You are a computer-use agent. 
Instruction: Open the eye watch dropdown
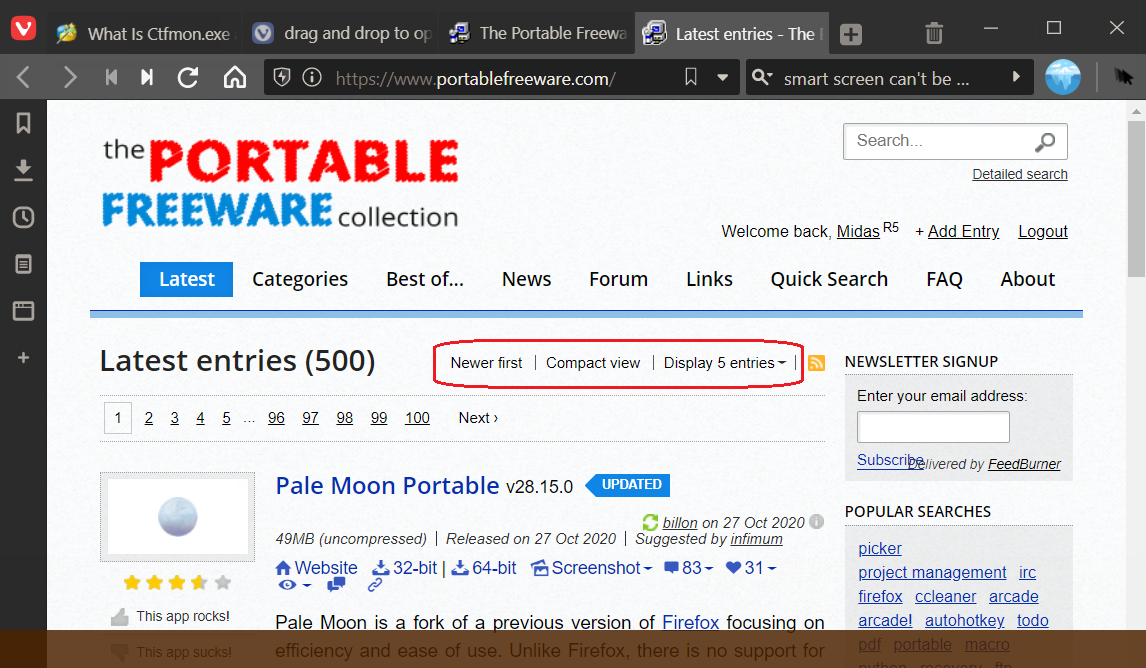click(295, 585)
